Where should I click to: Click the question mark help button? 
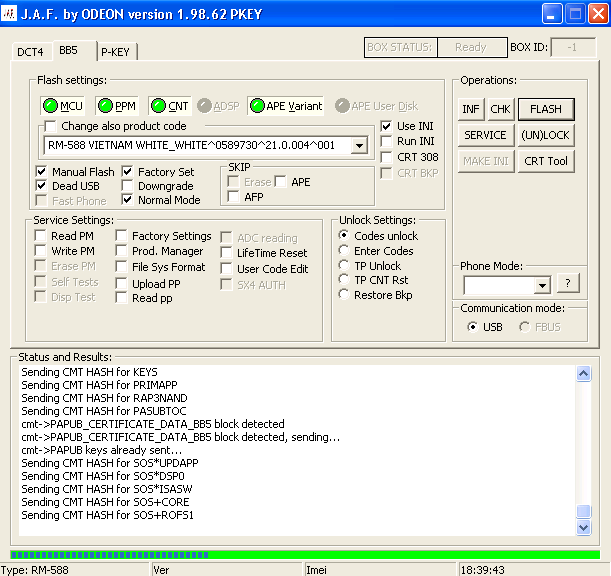[568, 284]
